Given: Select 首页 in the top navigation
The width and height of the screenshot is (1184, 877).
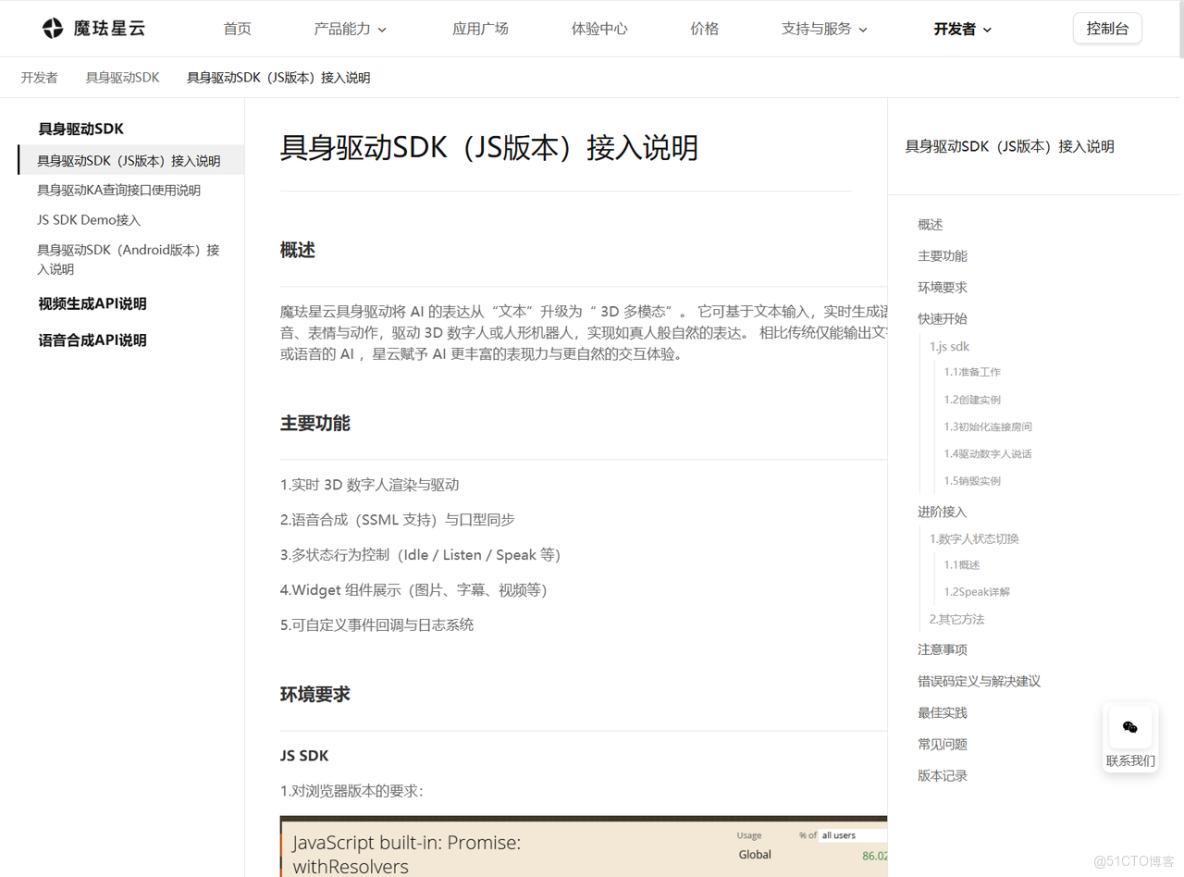Looking at the screenshot, I should click(x=237, y=28).
